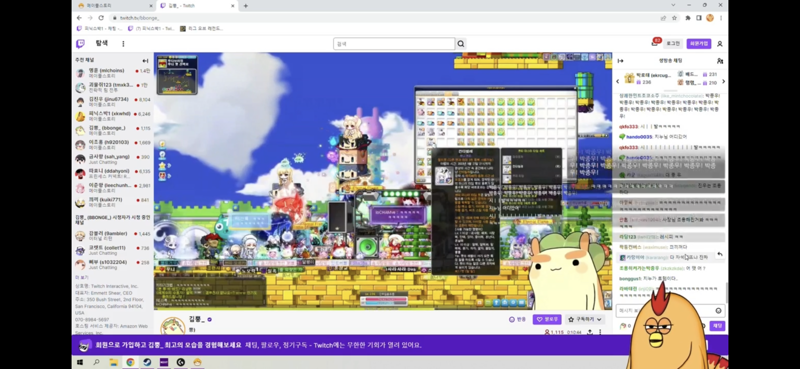Click the chat scrollbar on the right
Image resolution: width=800 pixels, height=369 pixels.
coord(727,292)
